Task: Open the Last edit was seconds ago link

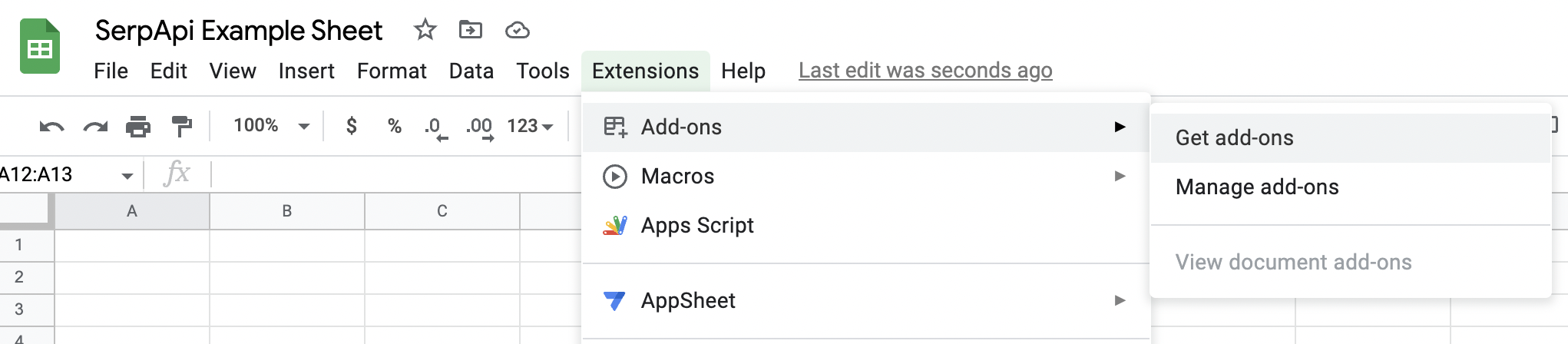Action: [x=925, y=71]
